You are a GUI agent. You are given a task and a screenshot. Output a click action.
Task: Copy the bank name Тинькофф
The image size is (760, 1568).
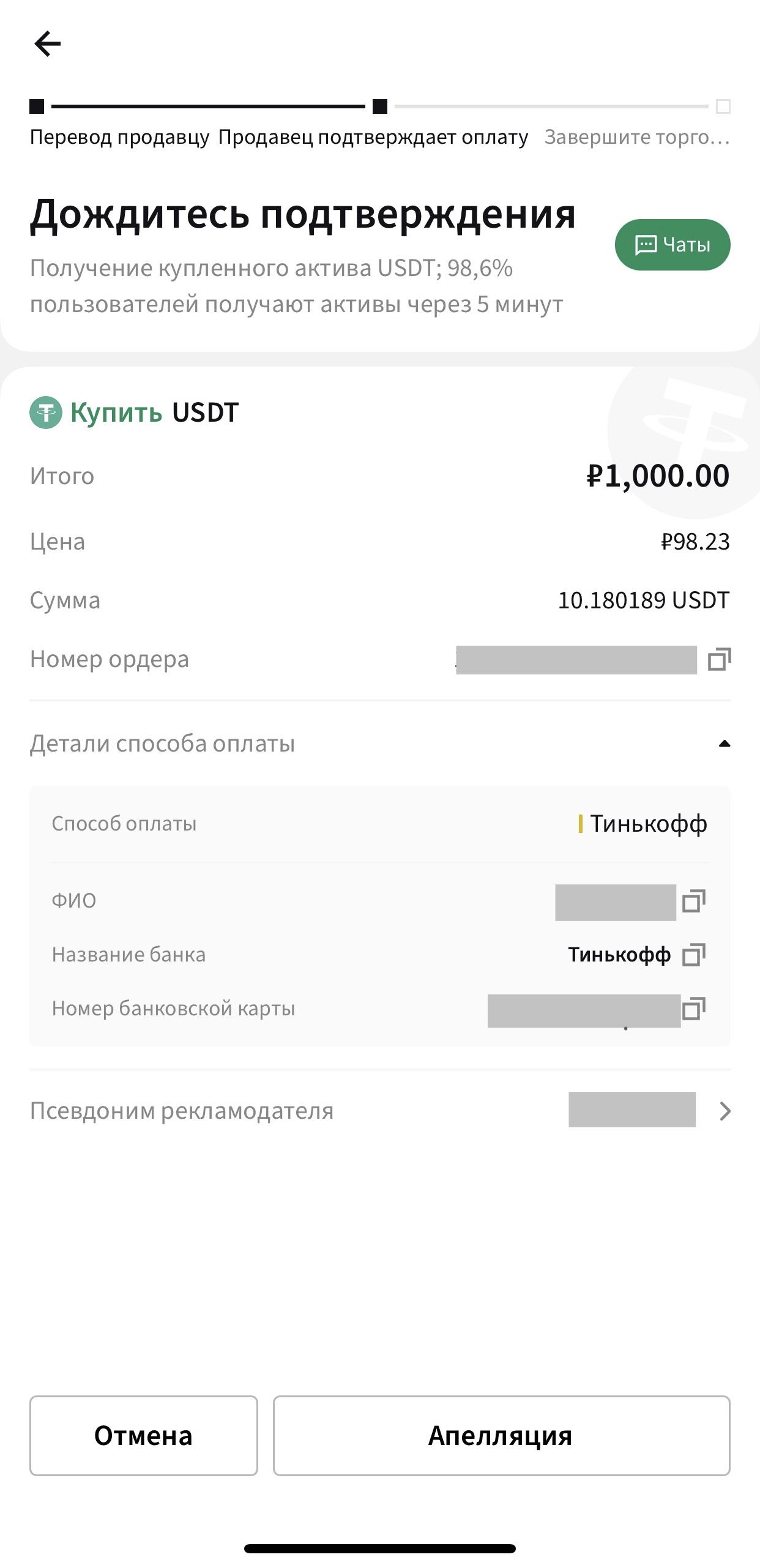pos(693,955)
